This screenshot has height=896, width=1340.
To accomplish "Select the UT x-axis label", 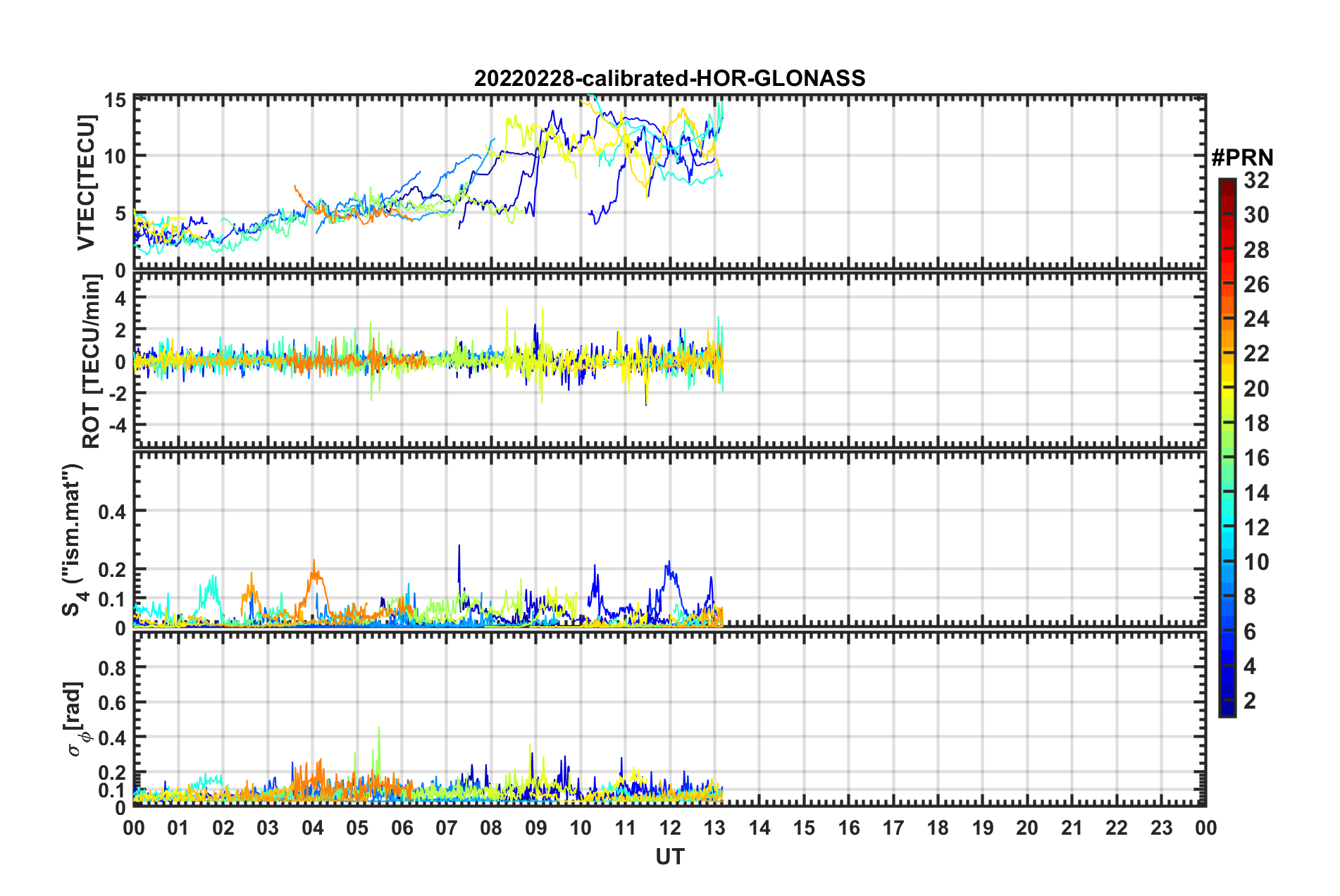I will pos(670,857).
